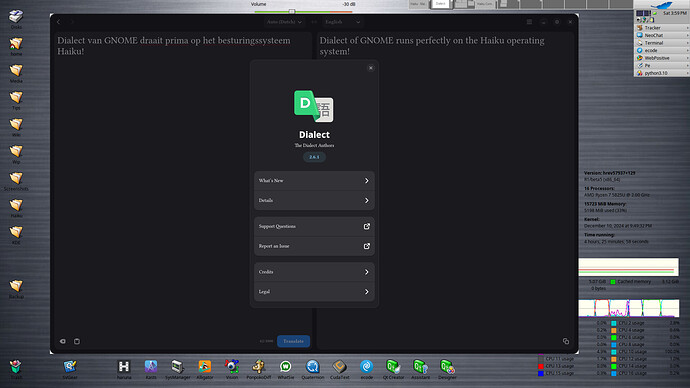Launch Alligator from the dock

pyautogui.click(x=205, y=369)
